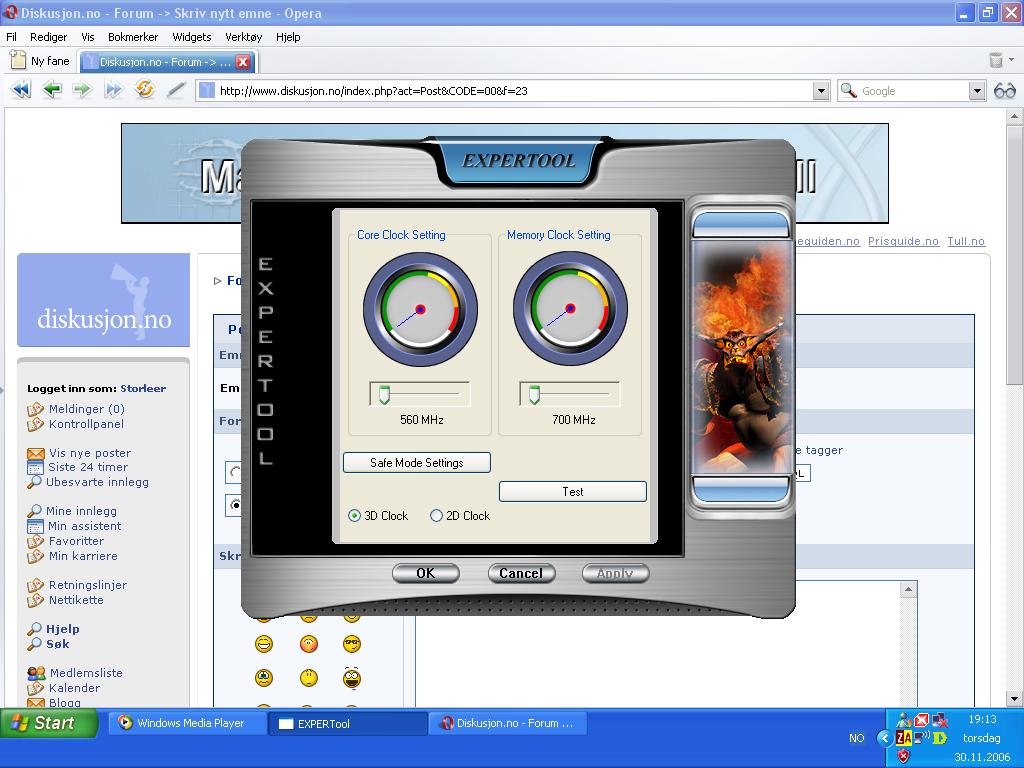1024x768 pixels.
Task: Click the Søk magnifier icon
Action: click(x=34, y=645)
